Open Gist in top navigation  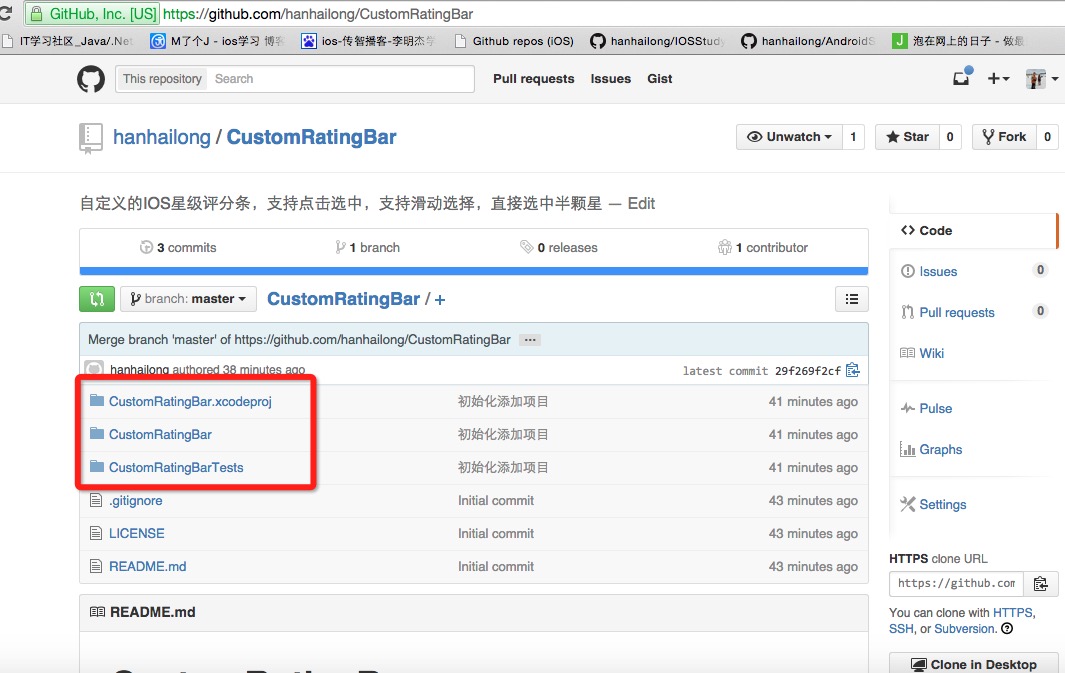pos(660,79)
